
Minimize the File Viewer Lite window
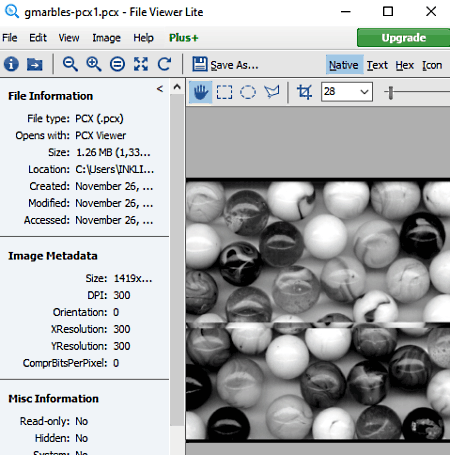[346, 12]
